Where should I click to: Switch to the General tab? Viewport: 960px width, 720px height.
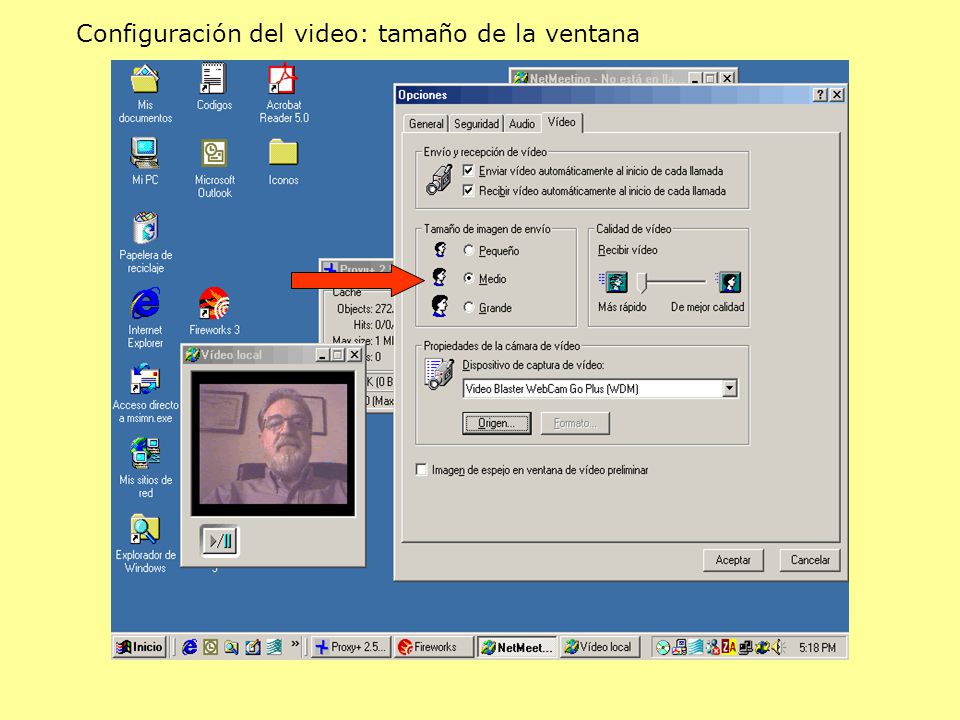pos(426,124)
